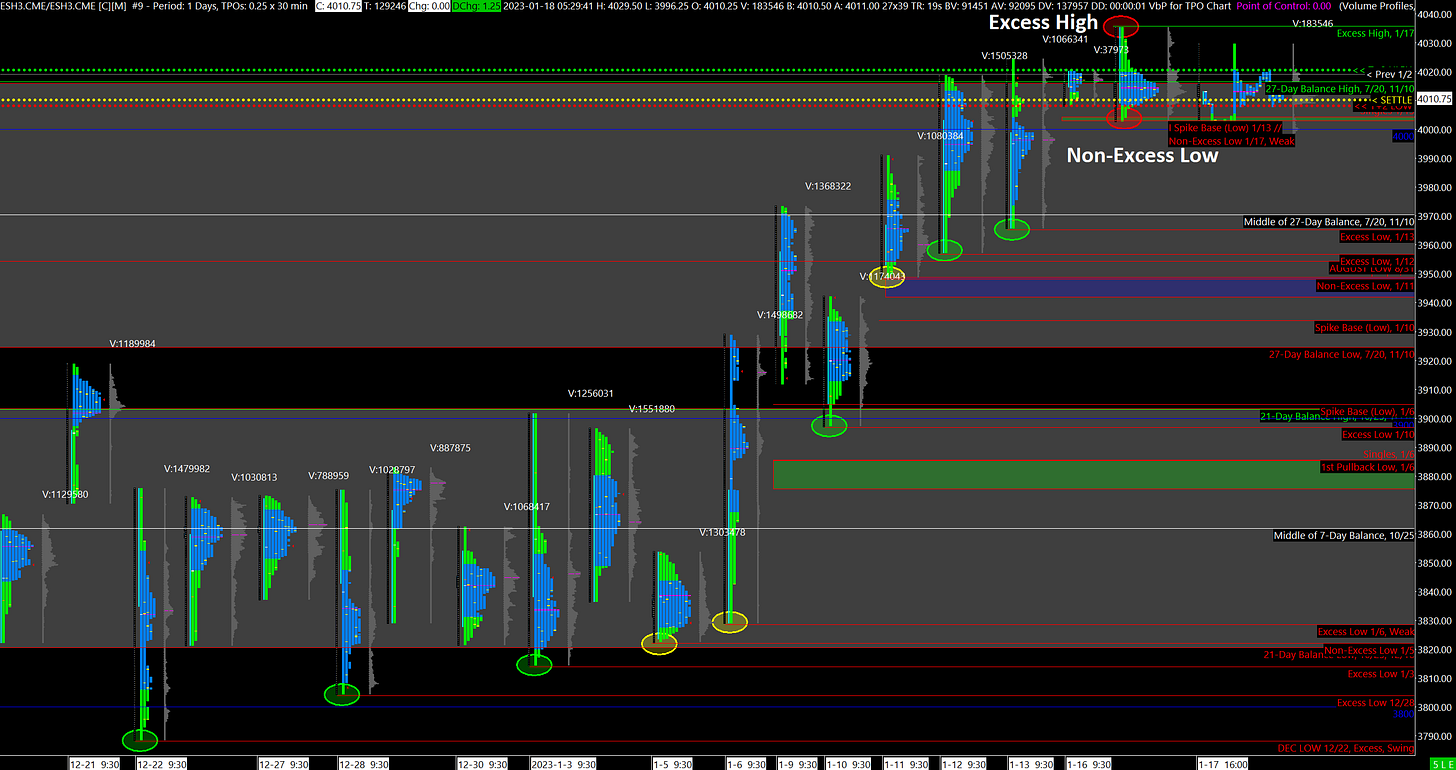Viewport: 1456px width, 770px height.
Task: Click the 'V:1066341' volume label
Action: click(1065, 39)
